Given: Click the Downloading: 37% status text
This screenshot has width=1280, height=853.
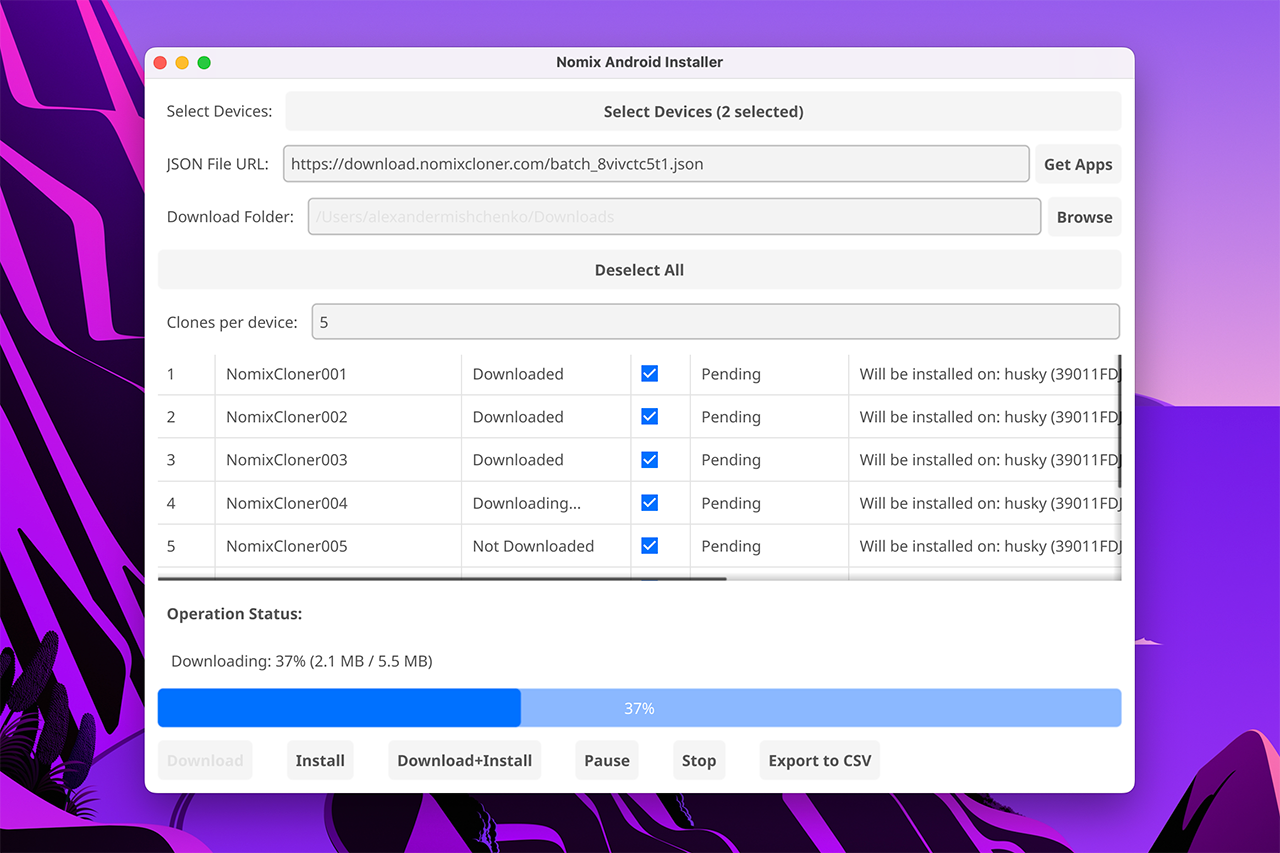Looking at the screenshot, I should click(301, 661).
